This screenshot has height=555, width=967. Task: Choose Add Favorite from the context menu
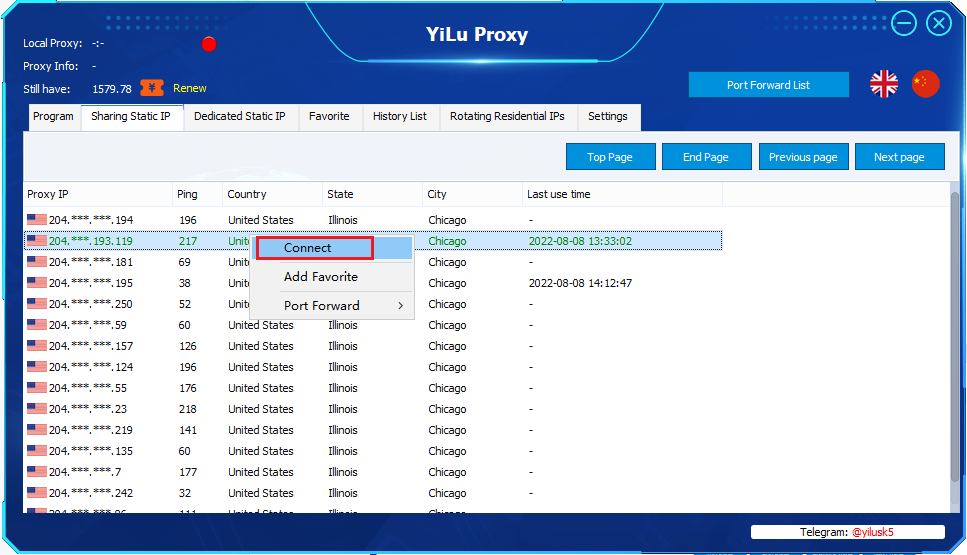click(334, 277)
